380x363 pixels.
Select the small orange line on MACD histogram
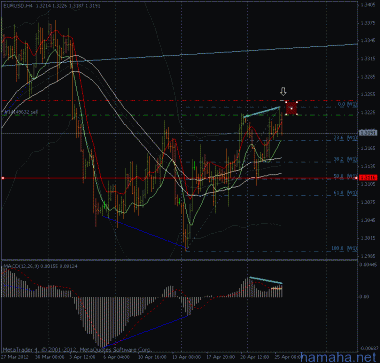tap(276, 288)
